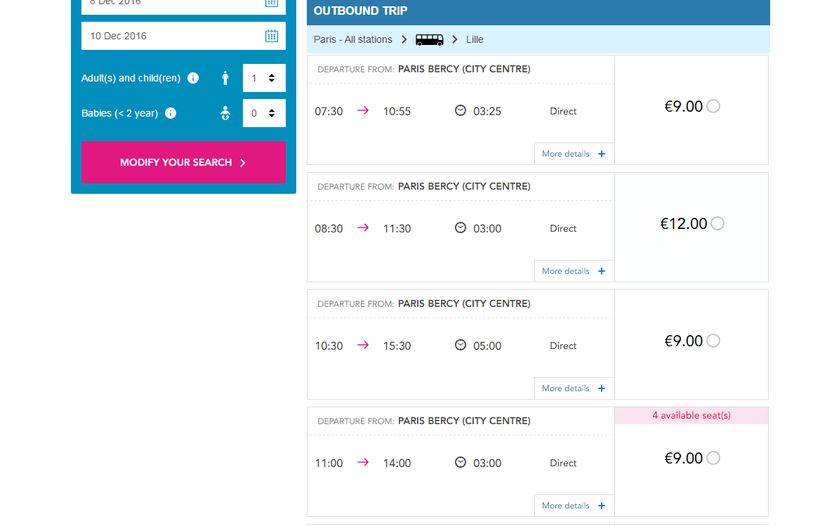
Task: Select €9.00 fare for 10:30 departure
Action: pos(713,341)
